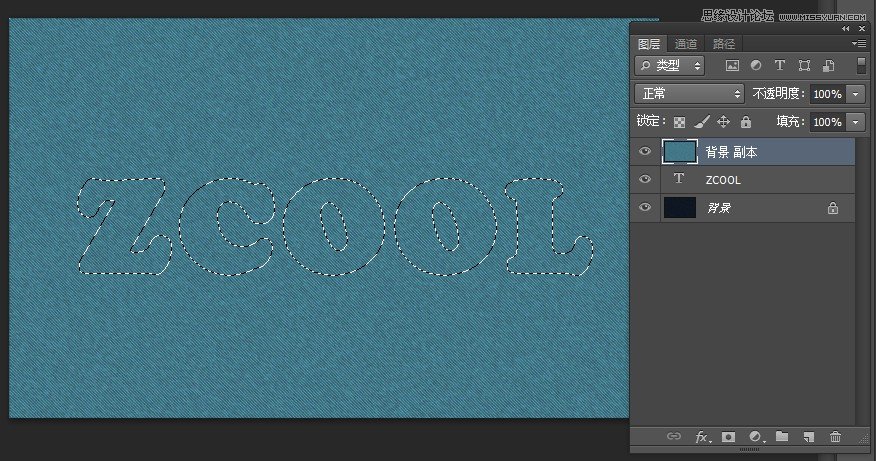Image resolution: width=876 pixels, height=461 pixels.
Task: Filter layers by pixel layer icon
Action: [x=732, y=65]
